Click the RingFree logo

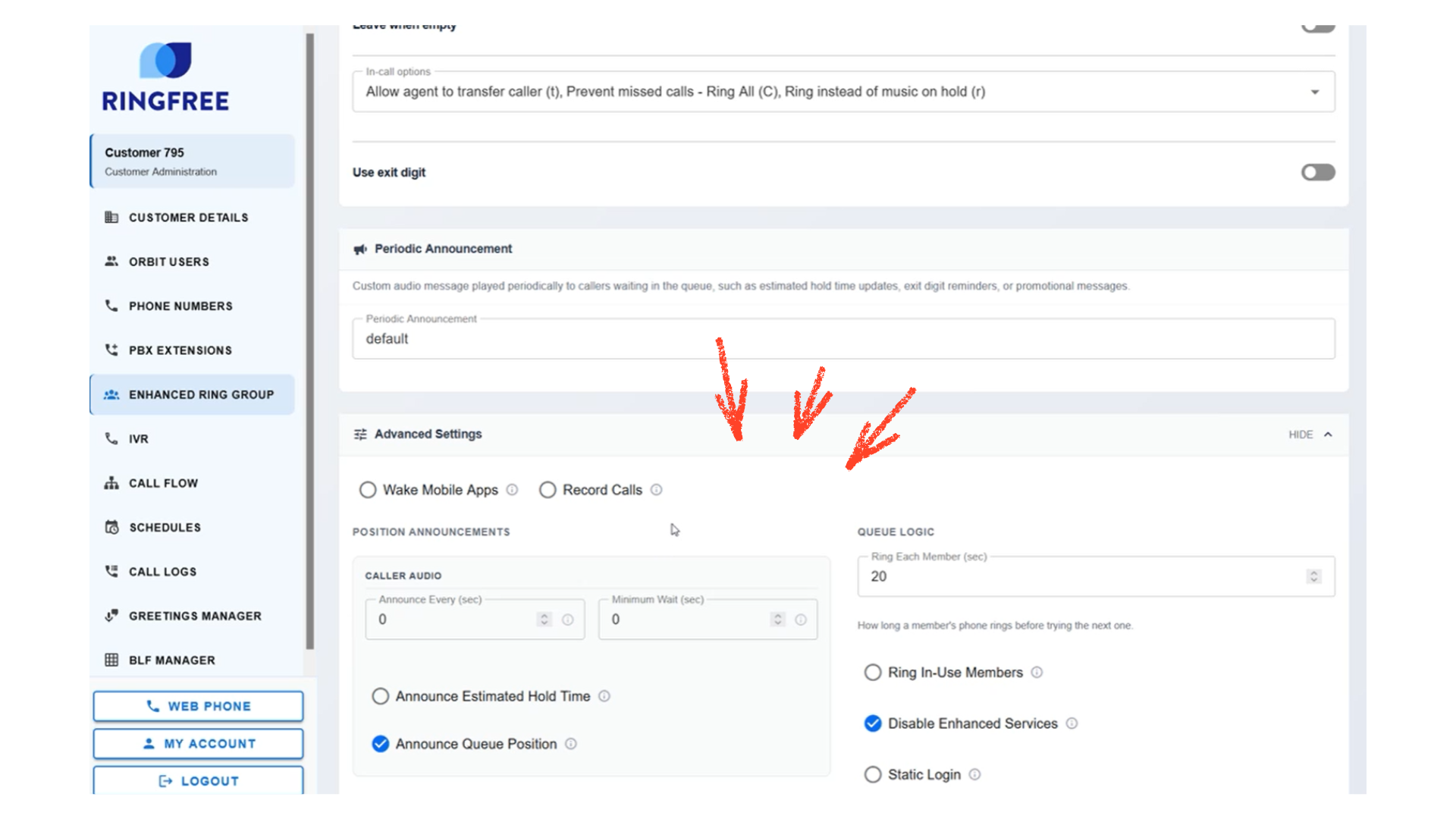[165, 77]
